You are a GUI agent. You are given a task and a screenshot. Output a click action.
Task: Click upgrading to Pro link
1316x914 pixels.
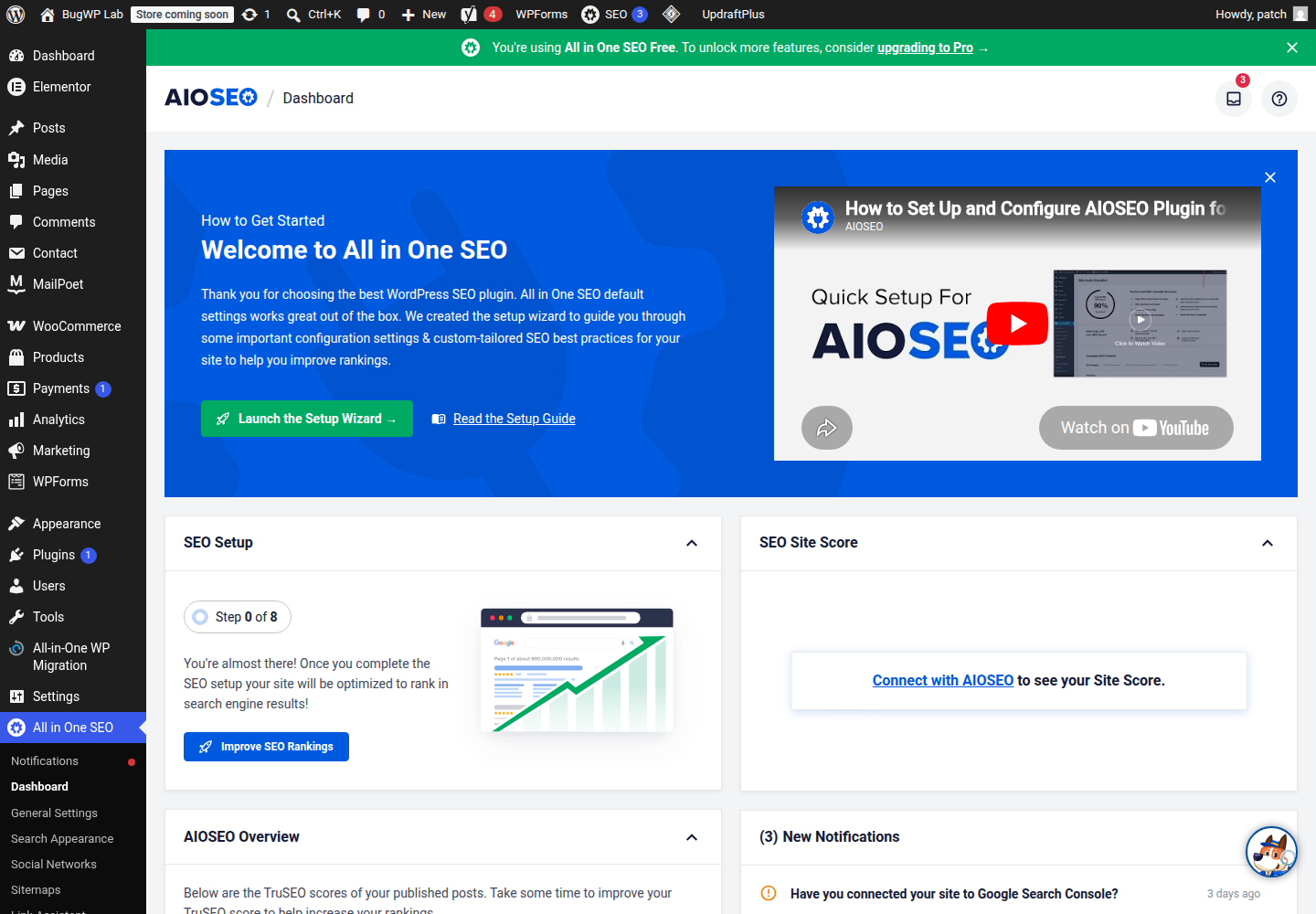[925, 48]
